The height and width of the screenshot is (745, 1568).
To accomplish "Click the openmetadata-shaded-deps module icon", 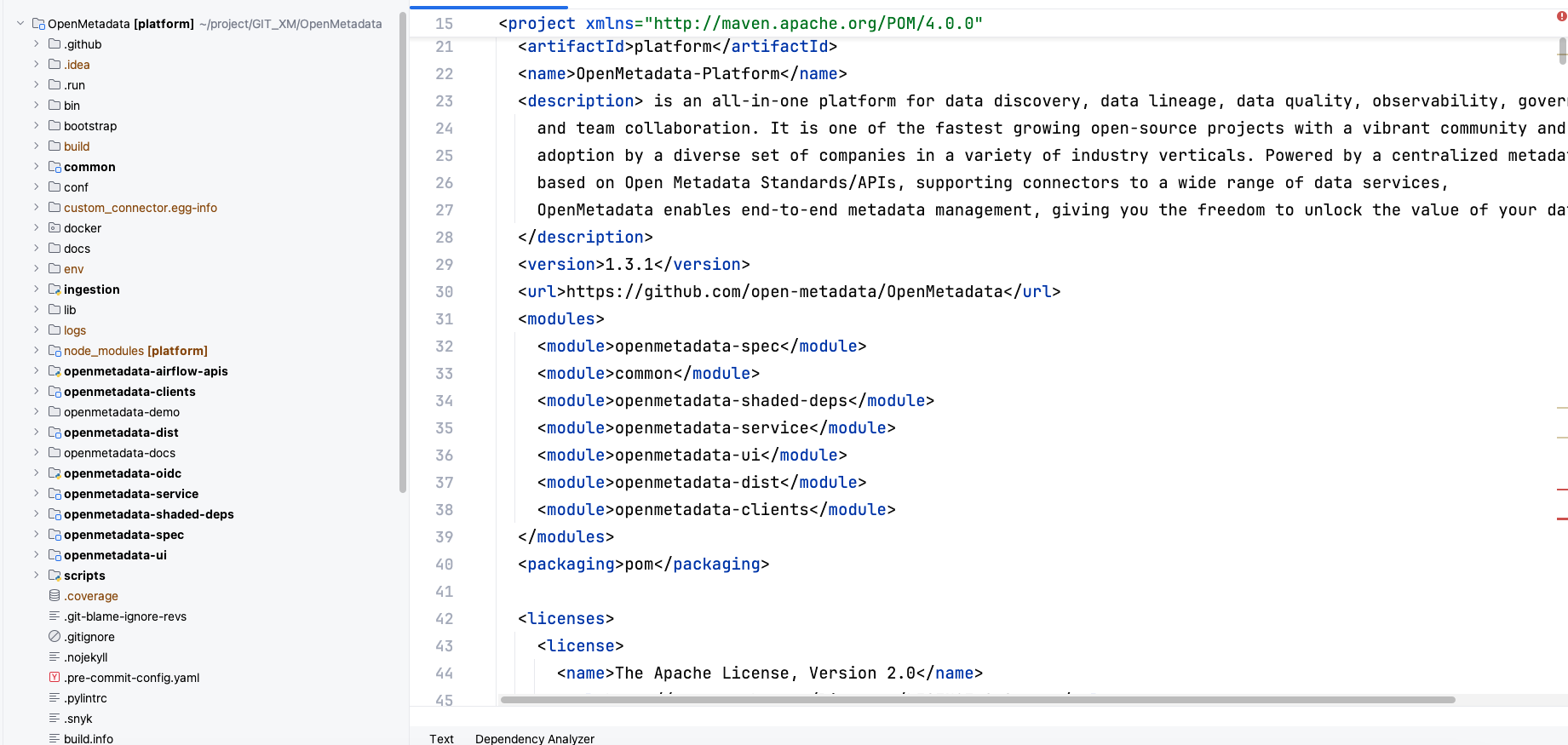I will pyautogui.click(x=55, y=514).
